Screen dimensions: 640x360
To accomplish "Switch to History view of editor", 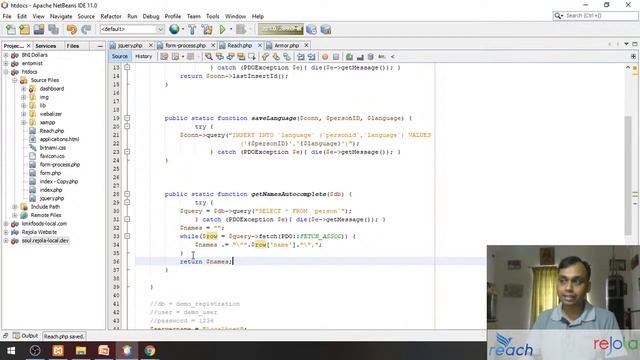I will tap(143, 57).
